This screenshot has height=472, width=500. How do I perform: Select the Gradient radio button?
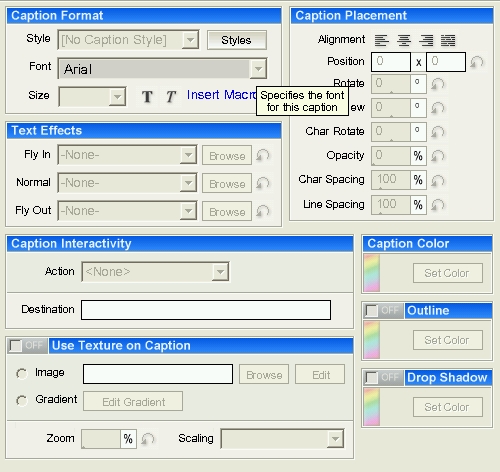22,400
